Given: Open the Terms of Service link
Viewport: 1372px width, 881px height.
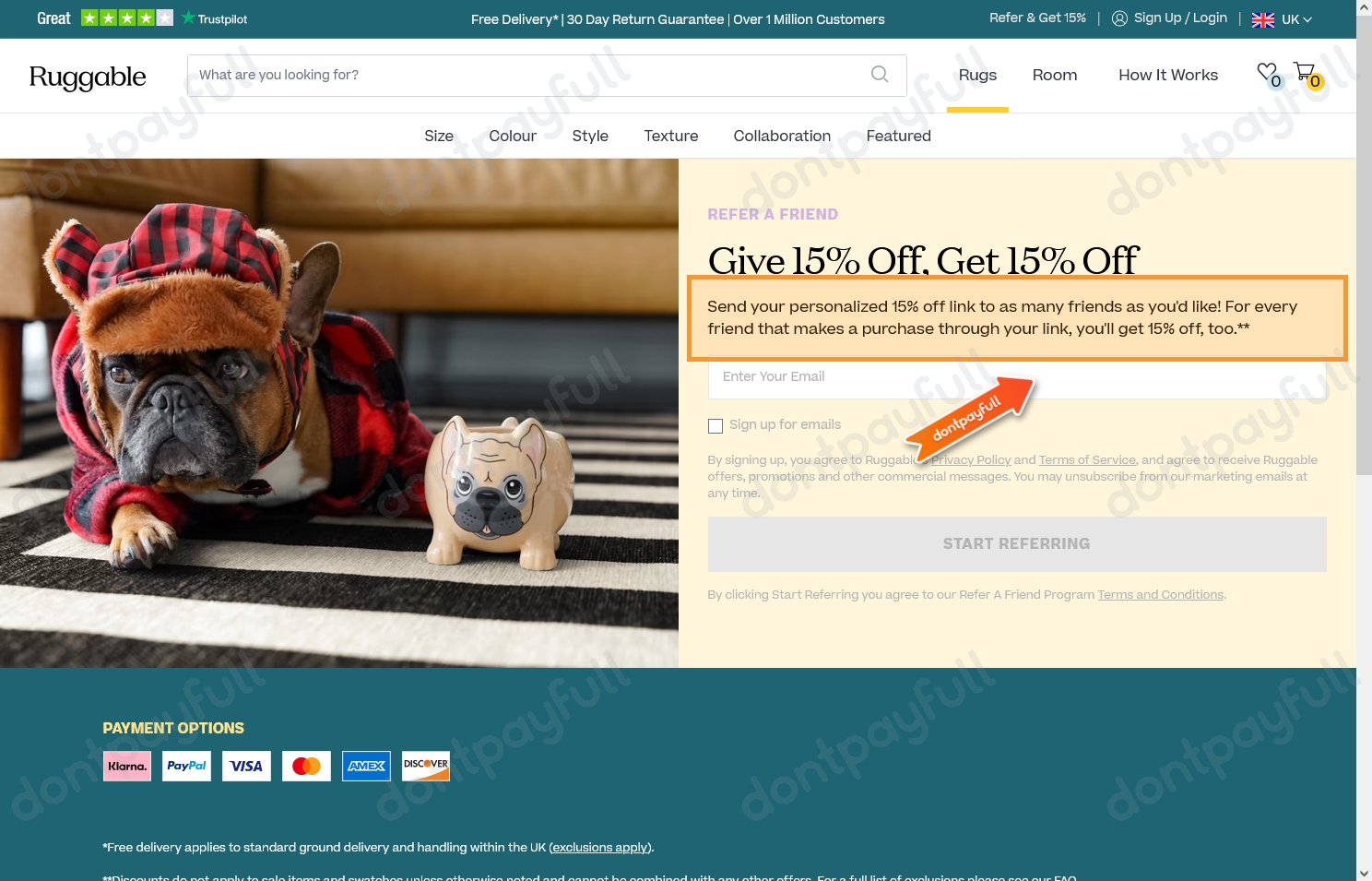Looking at the screenshot, I should pyautogui.click(x=1087, y=459).
